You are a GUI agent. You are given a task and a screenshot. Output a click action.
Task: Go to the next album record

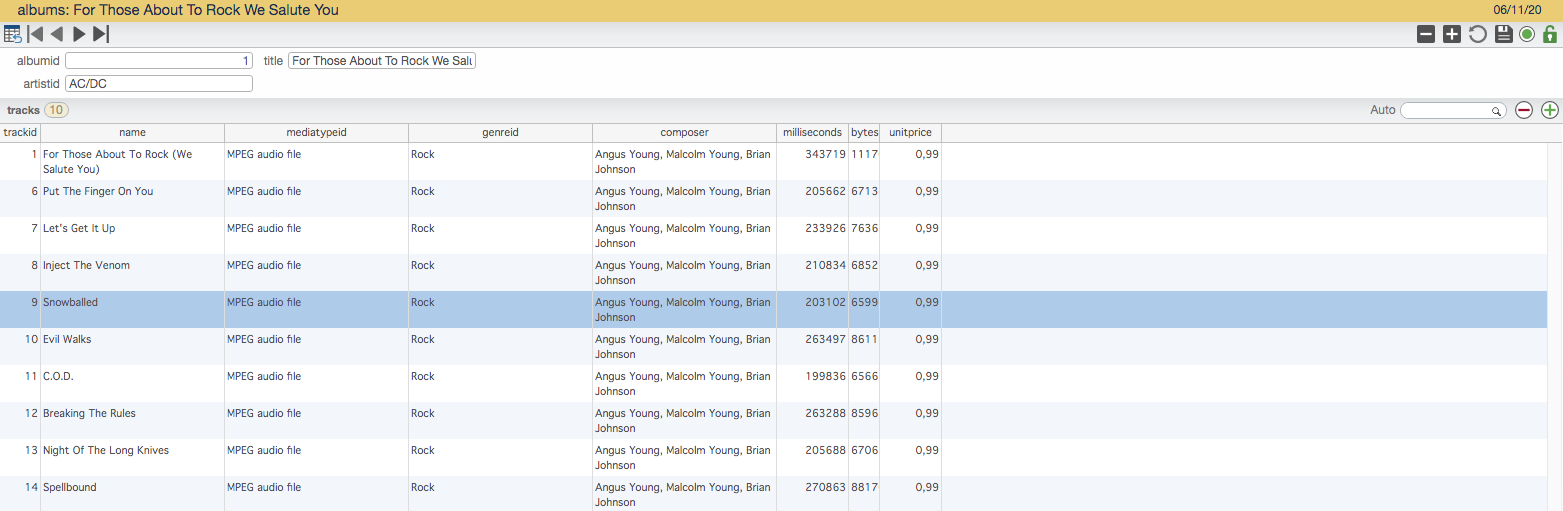point(79,34)
